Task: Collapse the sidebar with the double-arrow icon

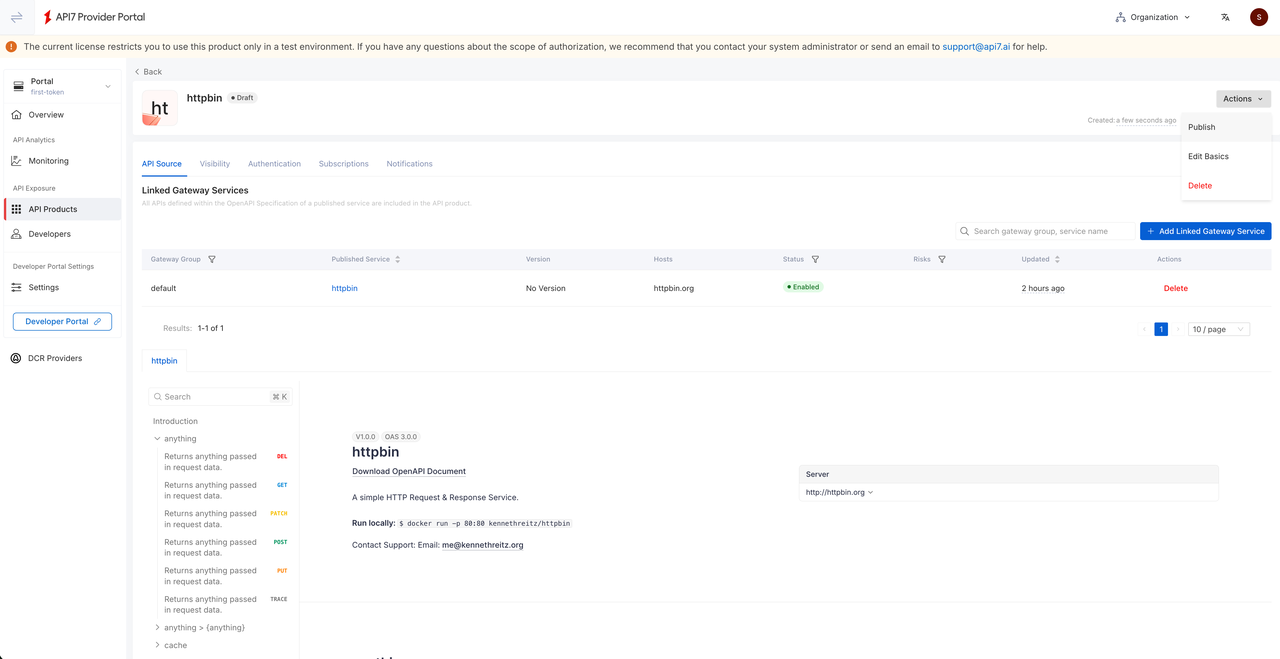Action: click(15, 17)
